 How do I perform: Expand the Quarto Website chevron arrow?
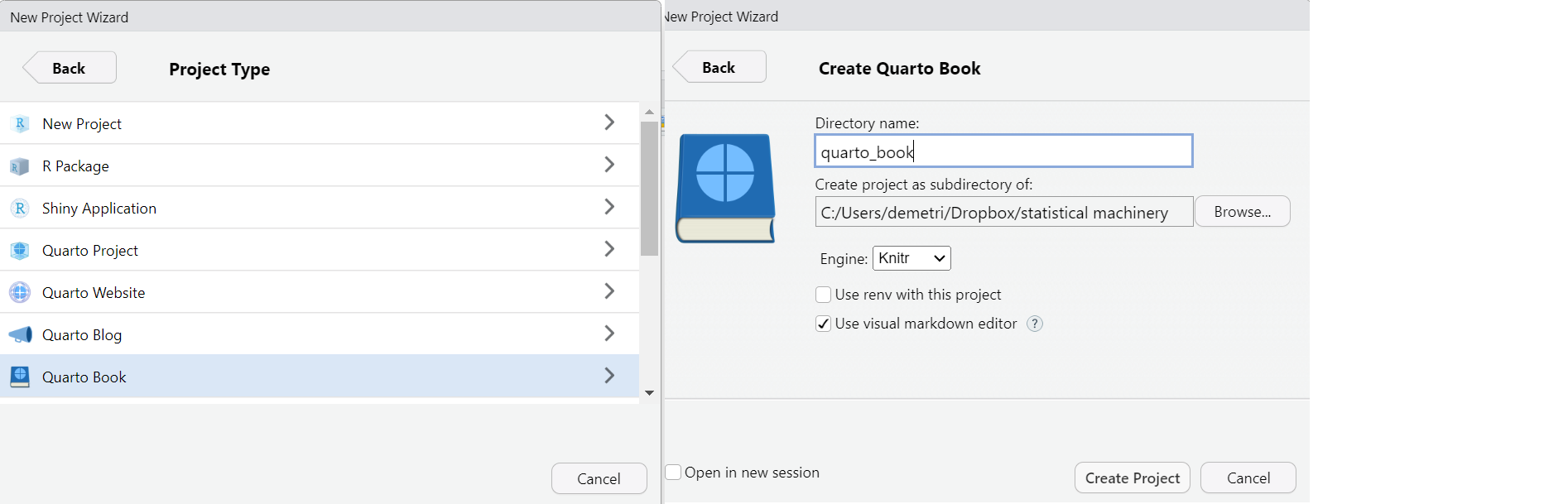click(x=609, y=291)
